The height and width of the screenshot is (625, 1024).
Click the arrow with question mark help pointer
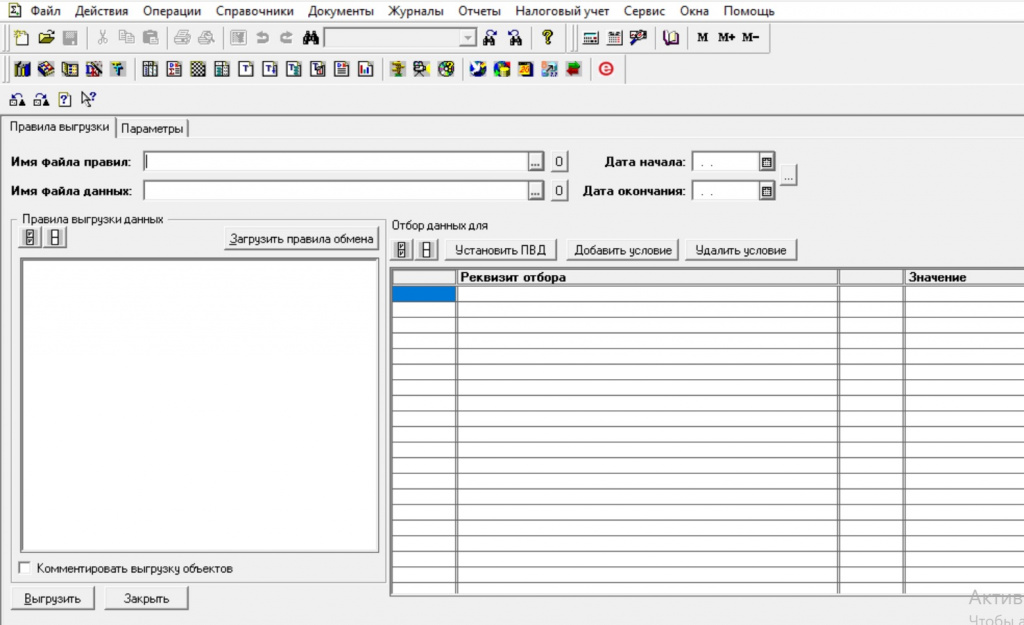tap(88, 99)
